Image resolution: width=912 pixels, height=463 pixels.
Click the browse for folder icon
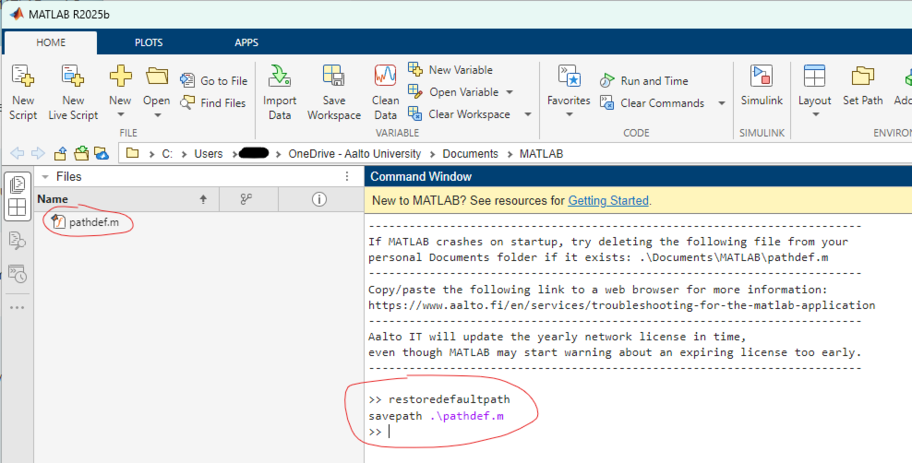81,154
